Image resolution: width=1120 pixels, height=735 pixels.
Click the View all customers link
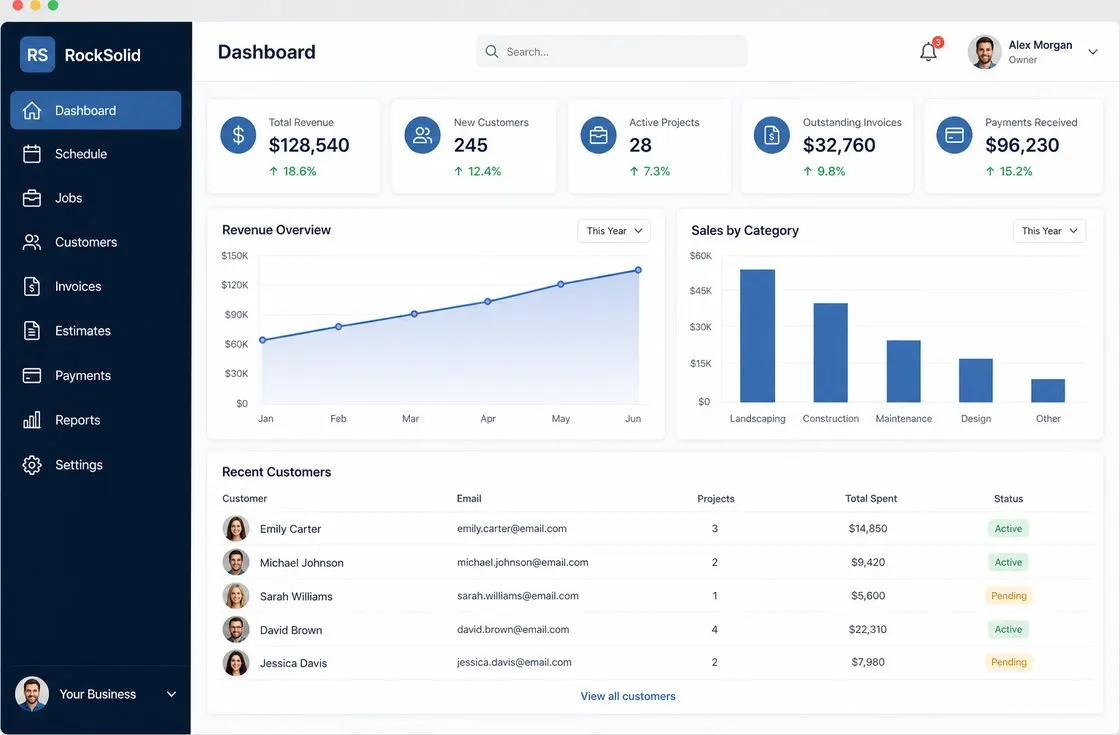[628, 696]
